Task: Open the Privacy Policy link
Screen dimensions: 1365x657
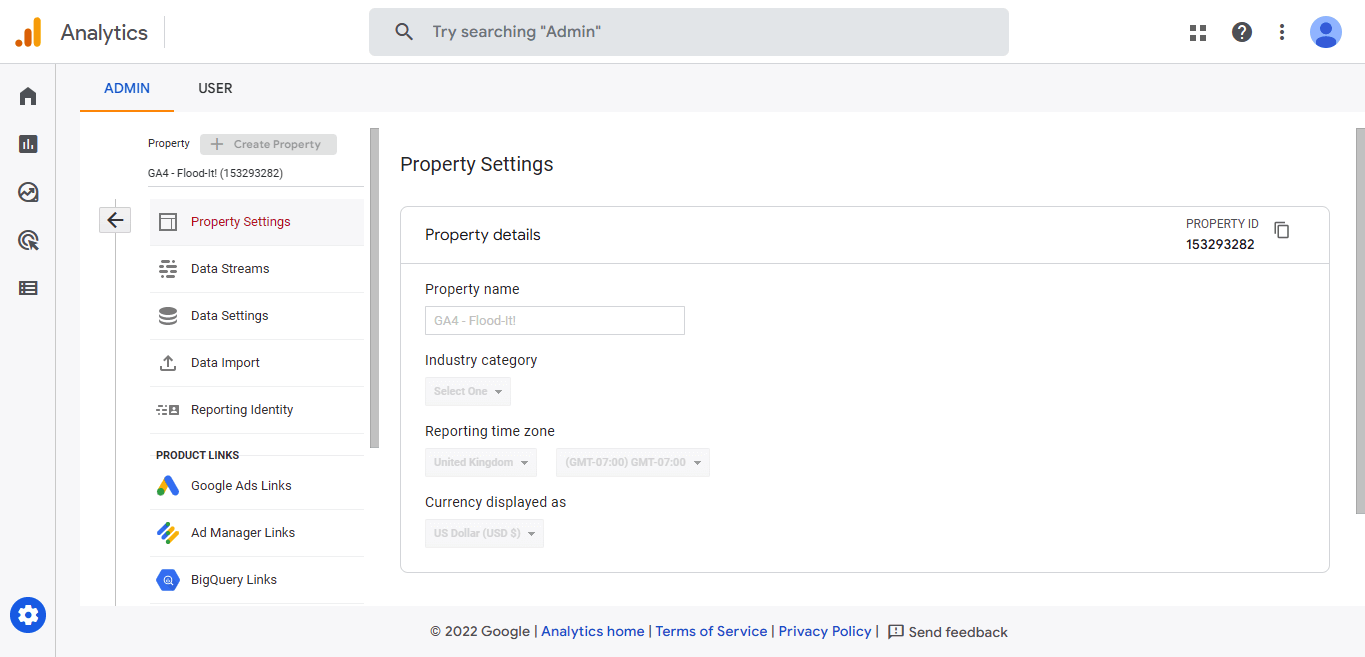Action: 825,632
